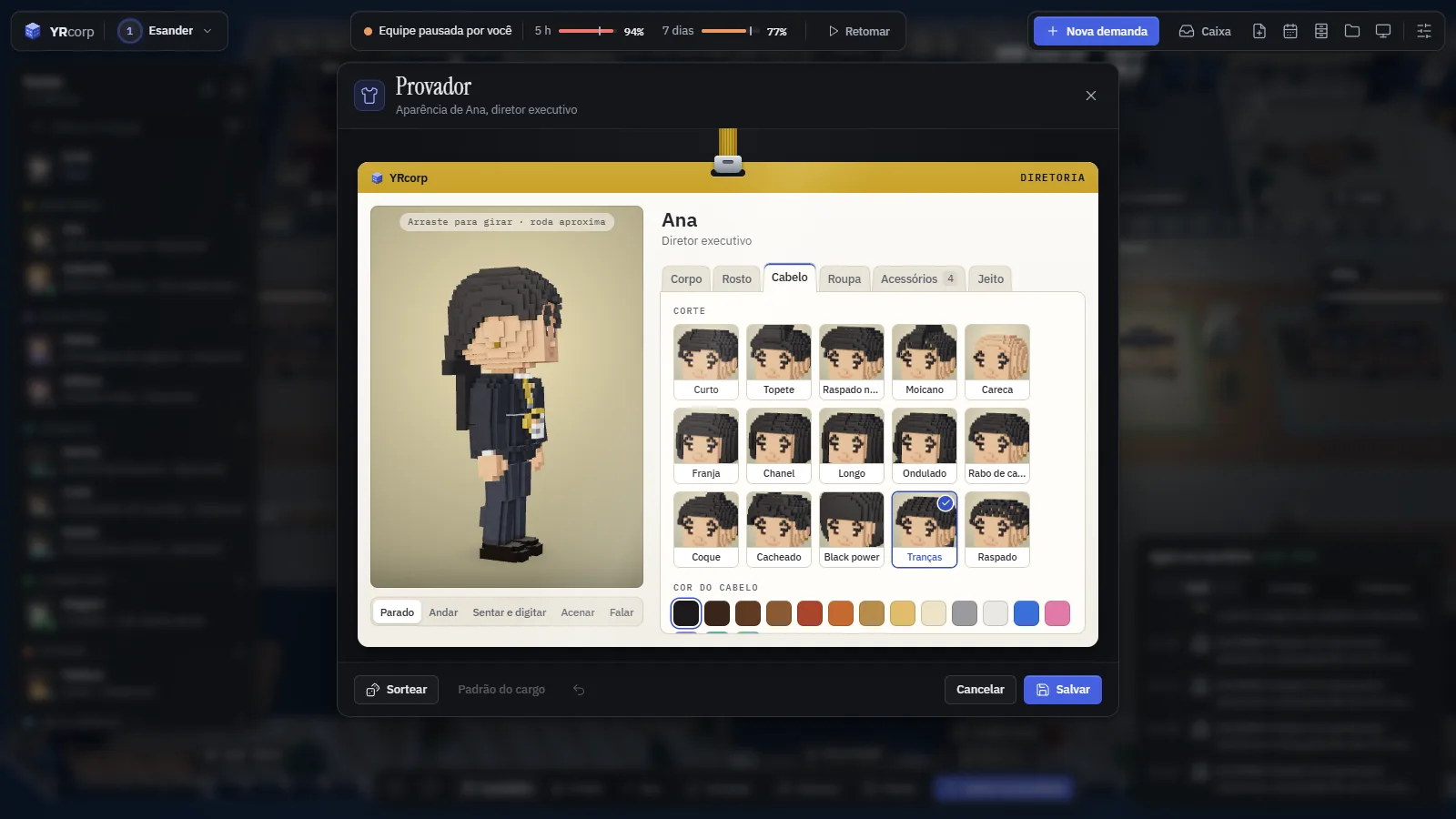Image resolution: width=1456 pixels, height=819 pixels.
Task: Select the Sentar e digitar pose
Action: point(510,612)
